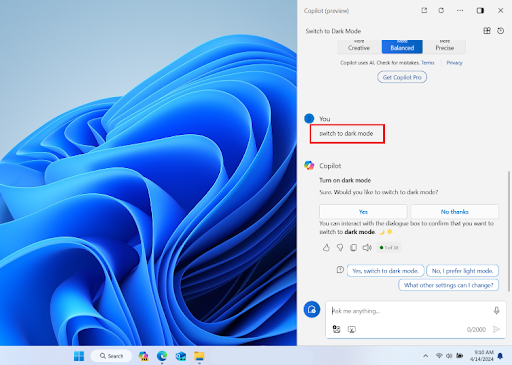Screen dimensions: 512x365
Task: Select the More Balanced conversation style
Action: click(x=402, y=46)
